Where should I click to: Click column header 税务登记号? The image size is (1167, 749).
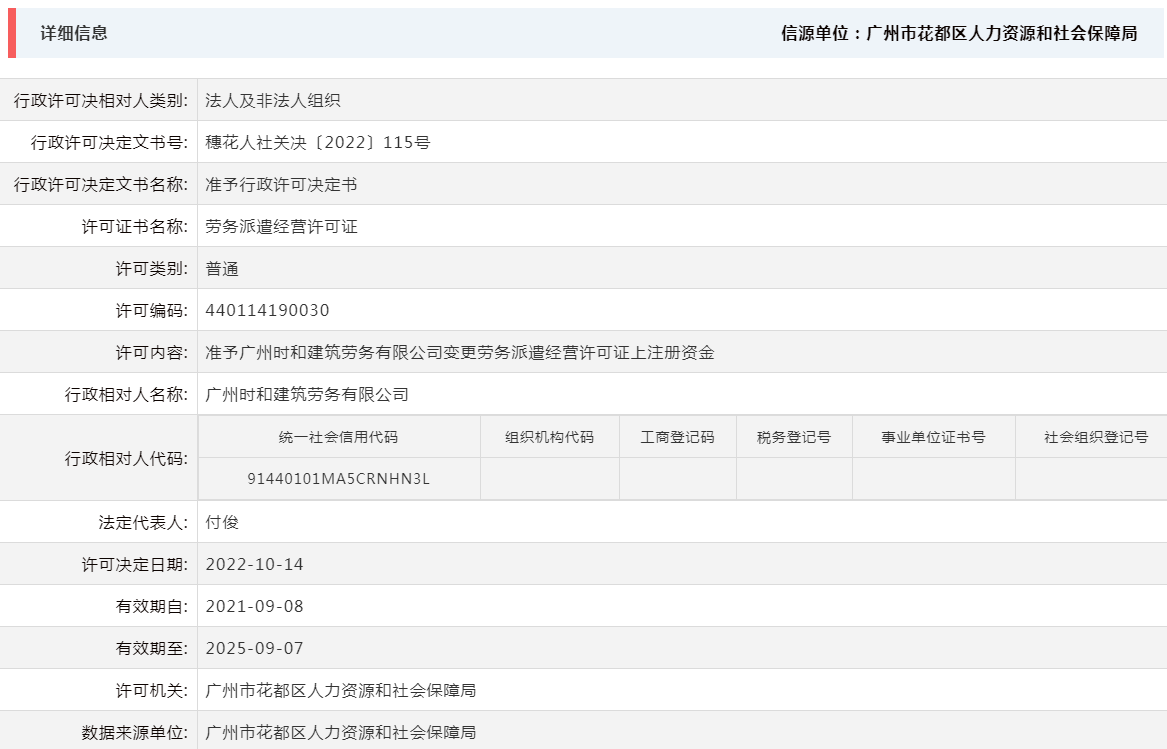(x=794, y=437)
